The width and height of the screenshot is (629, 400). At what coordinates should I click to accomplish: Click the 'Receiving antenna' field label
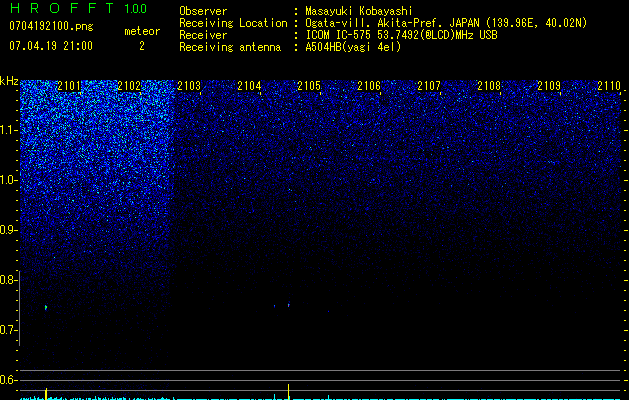(x=230, y=47)
